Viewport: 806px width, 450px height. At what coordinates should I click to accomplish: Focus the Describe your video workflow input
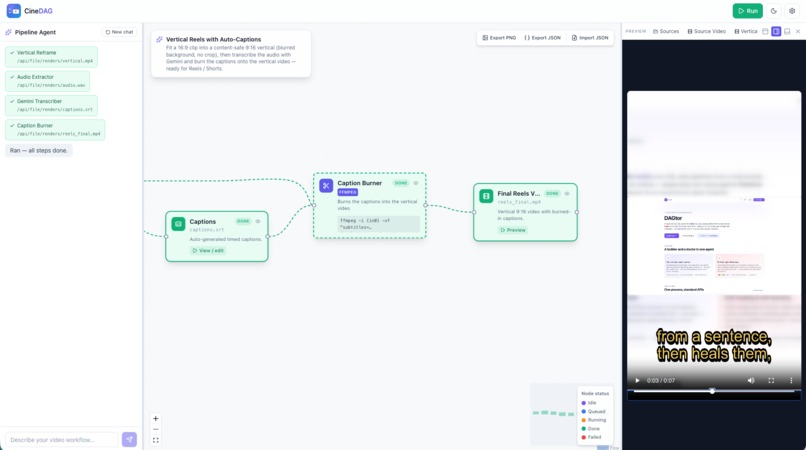coord(62,440)
